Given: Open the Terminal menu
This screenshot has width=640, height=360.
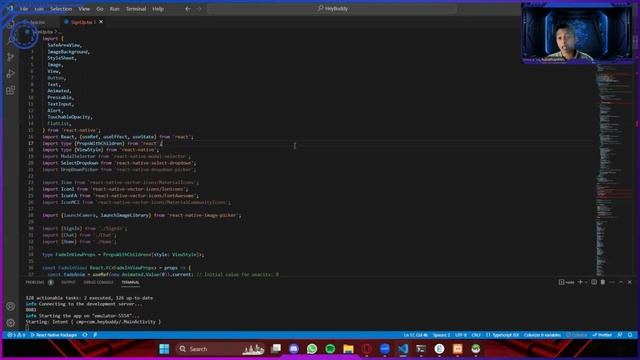Looking at the screenshot, I should coord(136,9).
